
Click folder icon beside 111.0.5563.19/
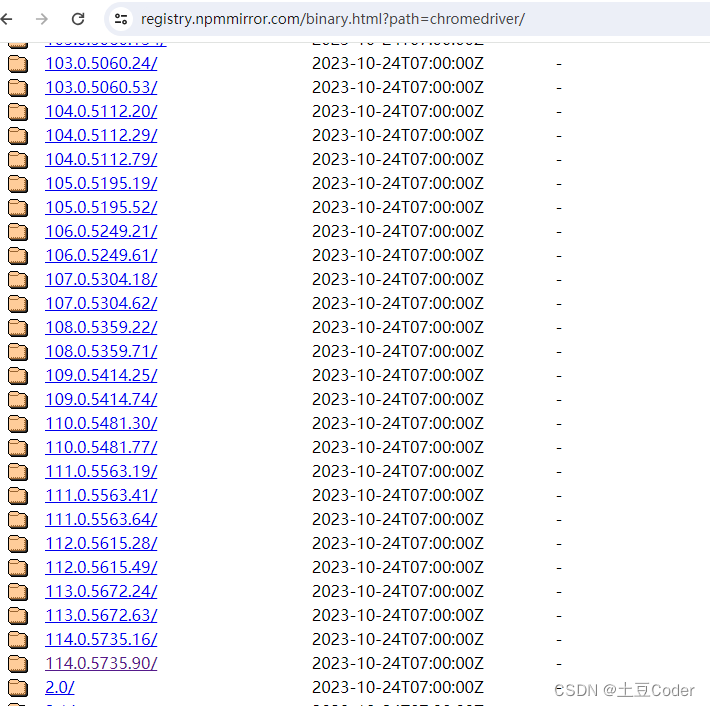coord(18,472)
